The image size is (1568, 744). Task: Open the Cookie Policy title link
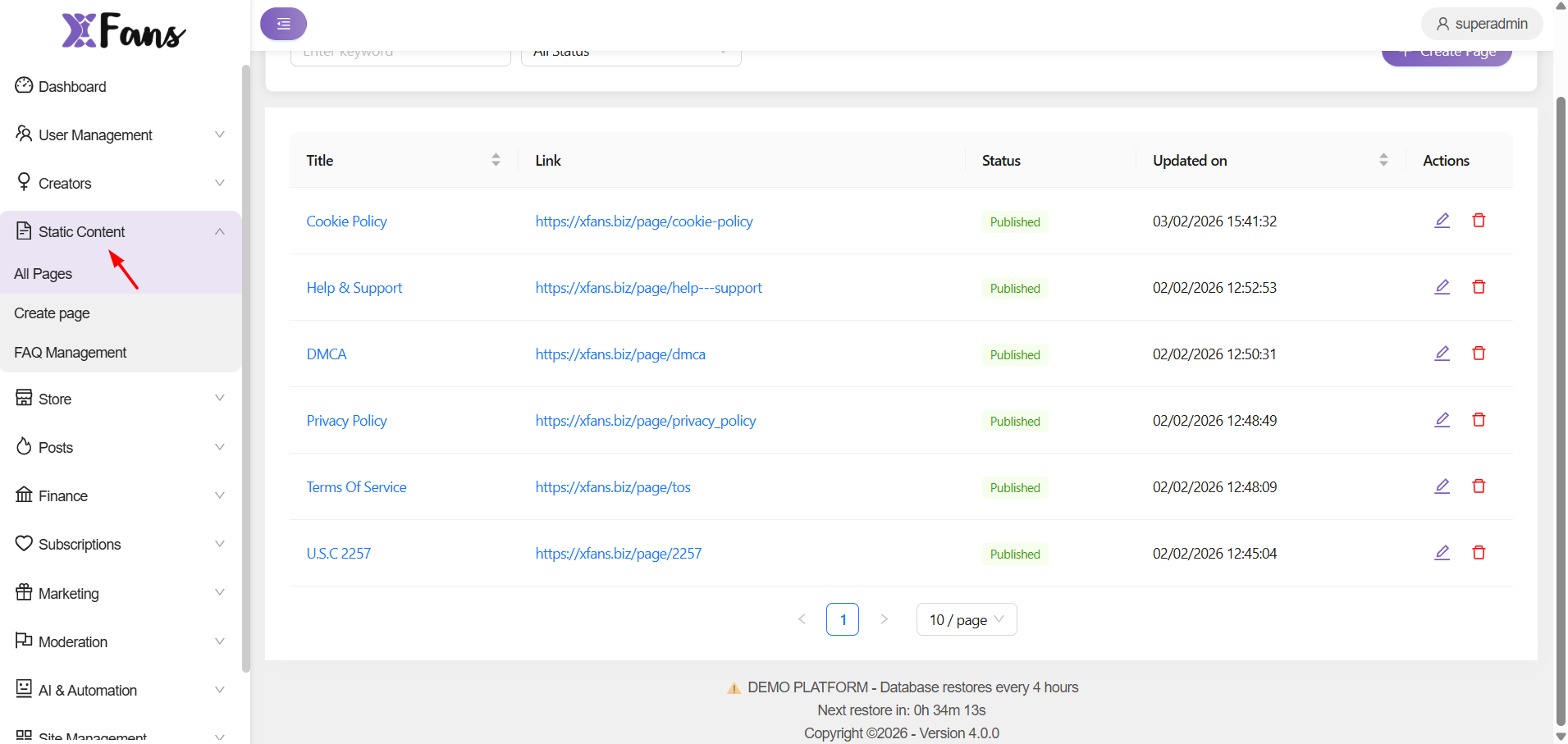[x=346, y=221]
